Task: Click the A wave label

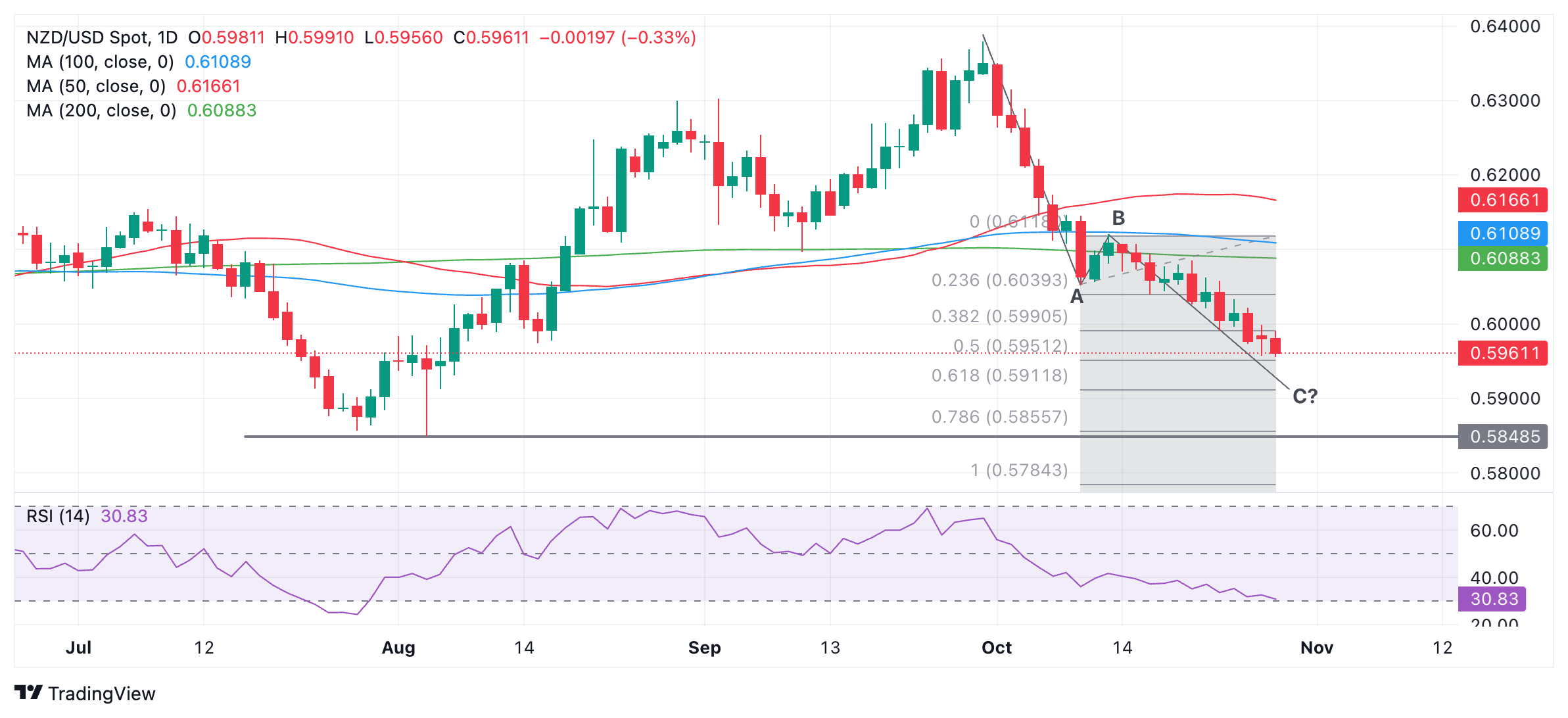Action: tap(1077, 297)
